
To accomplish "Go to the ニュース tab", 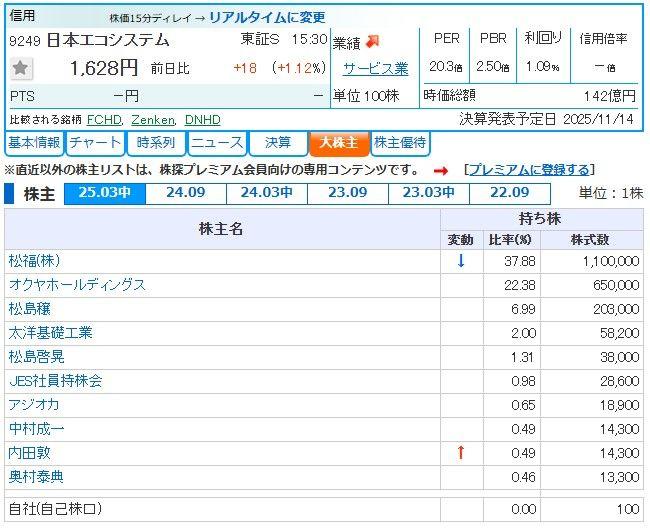I will (x=217, y=143).
